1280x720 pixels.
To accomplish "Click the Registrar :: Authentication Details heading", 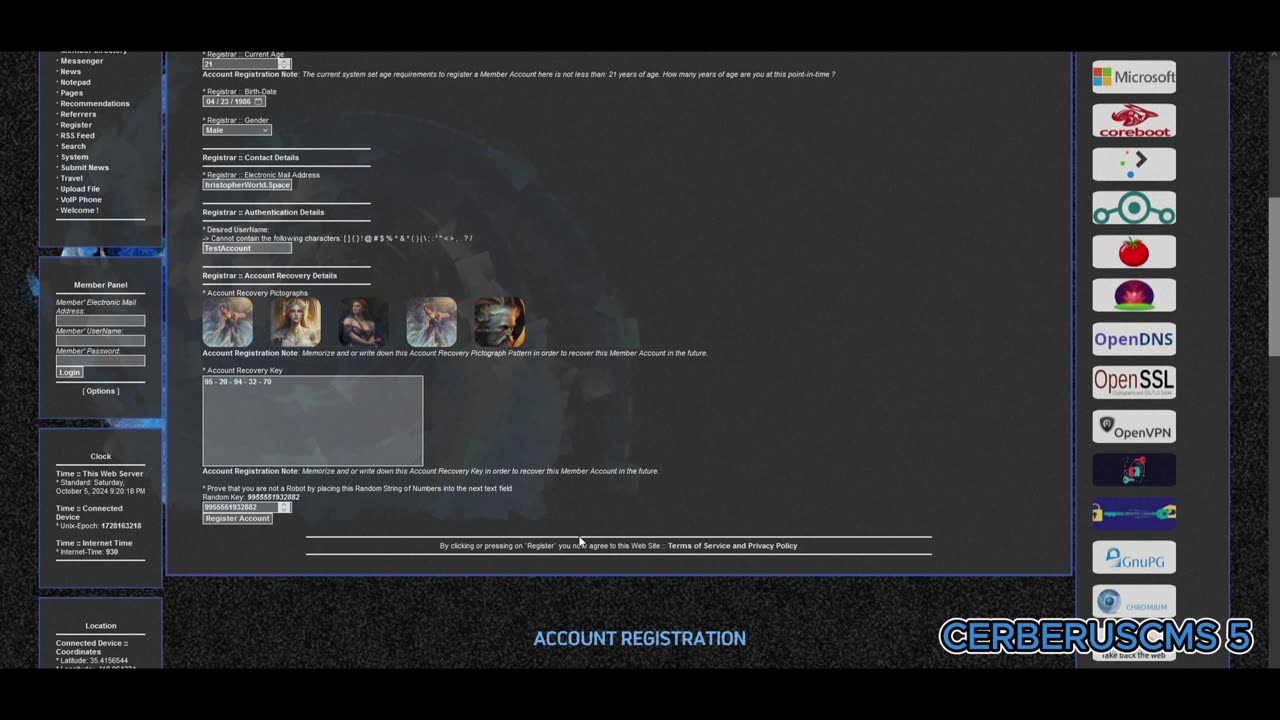I will [x=264, y=212].
